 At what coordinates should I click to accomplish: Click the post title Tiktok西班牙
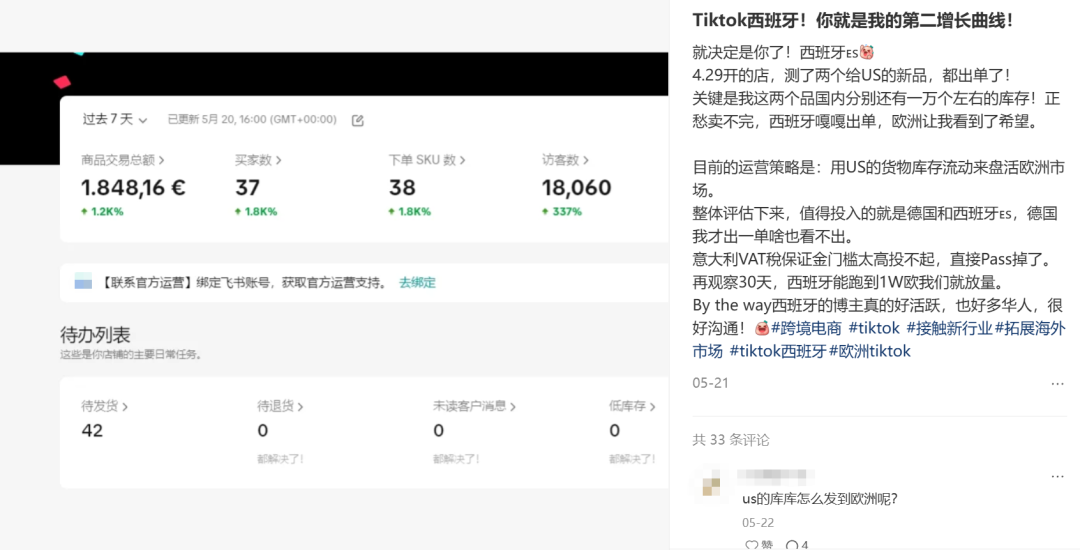click(853, 20)
